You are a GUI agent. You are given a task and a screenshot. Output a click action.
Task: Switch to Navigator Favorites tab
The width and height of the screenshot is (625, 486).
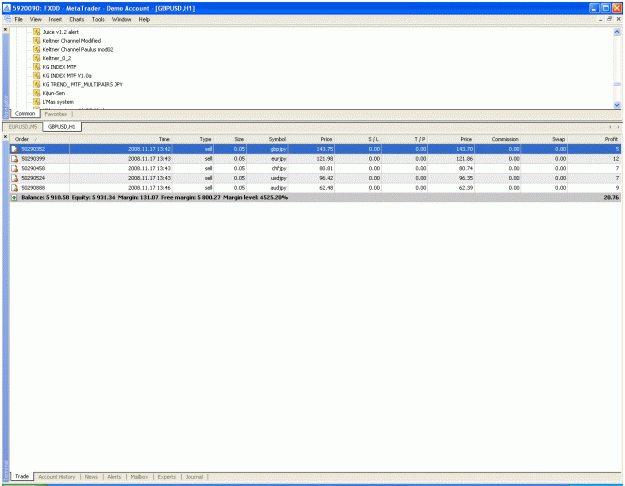click(56, 114)
